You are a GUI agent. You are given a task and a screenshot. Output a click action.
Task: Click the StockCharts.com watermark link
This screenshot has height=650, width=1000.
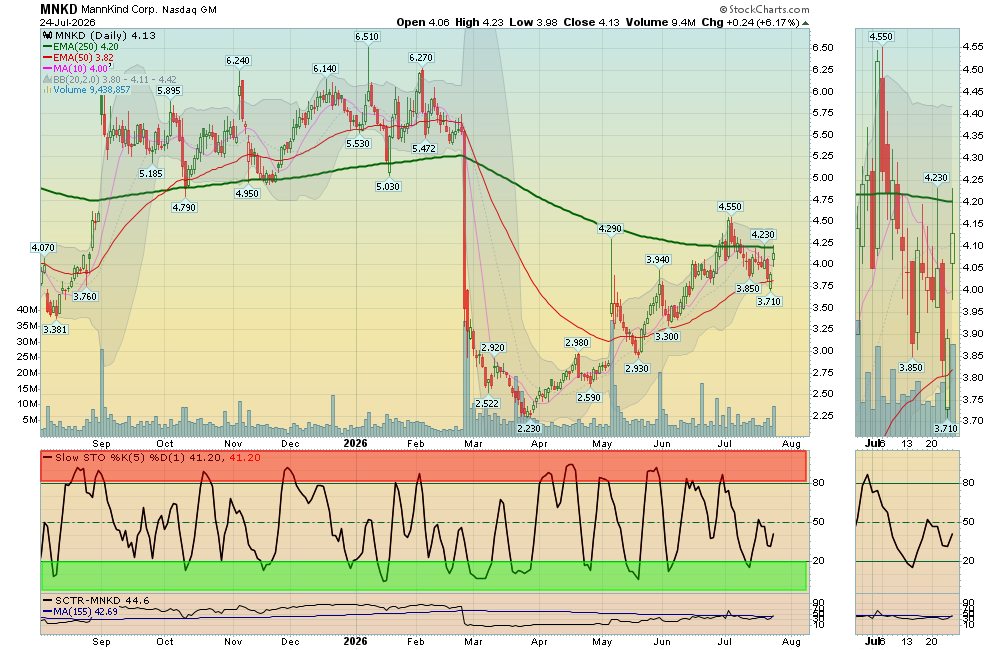(764, 10)
